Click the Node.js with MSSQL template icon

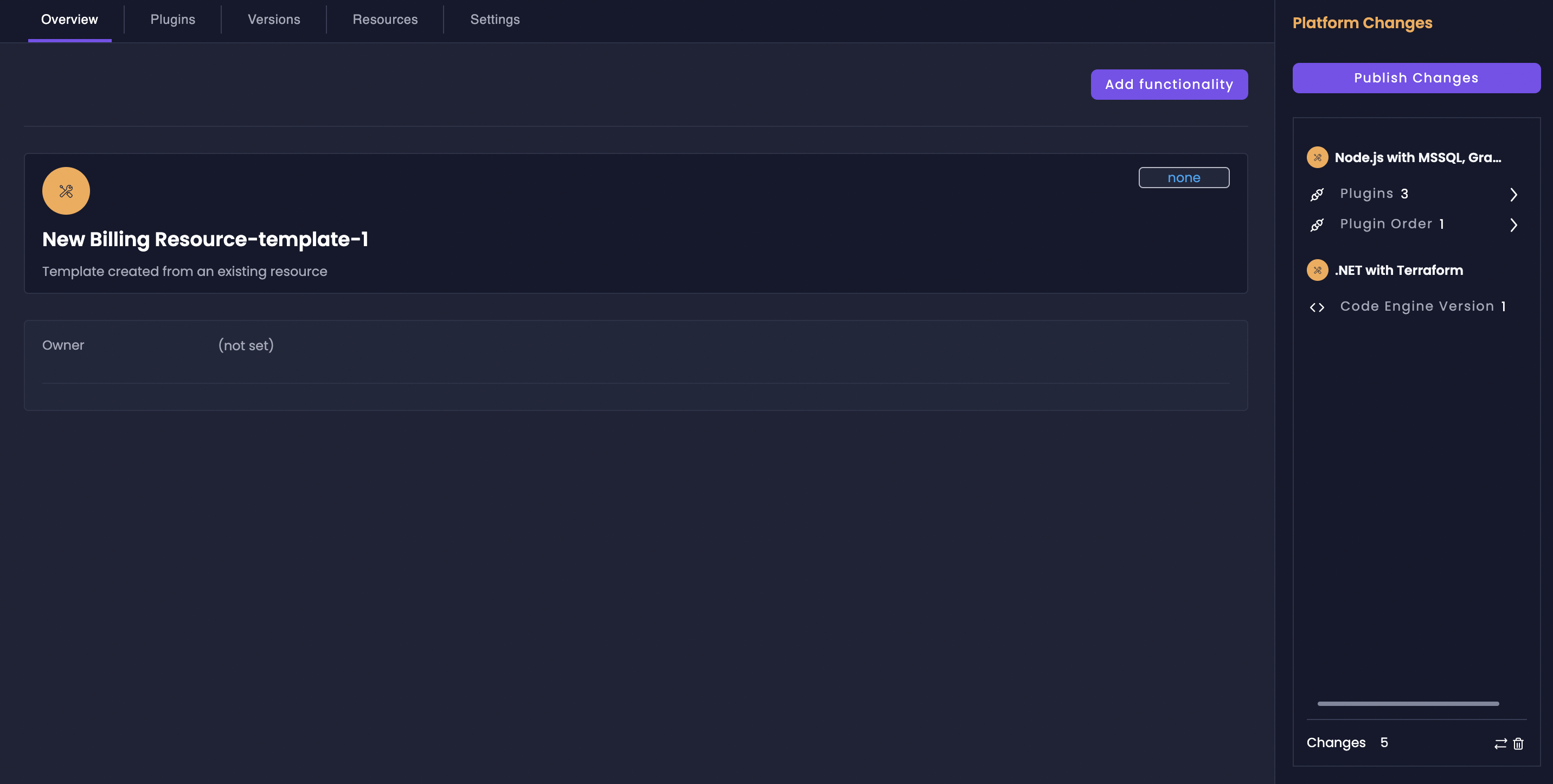pyautogui.click(x=1317, y=157)
